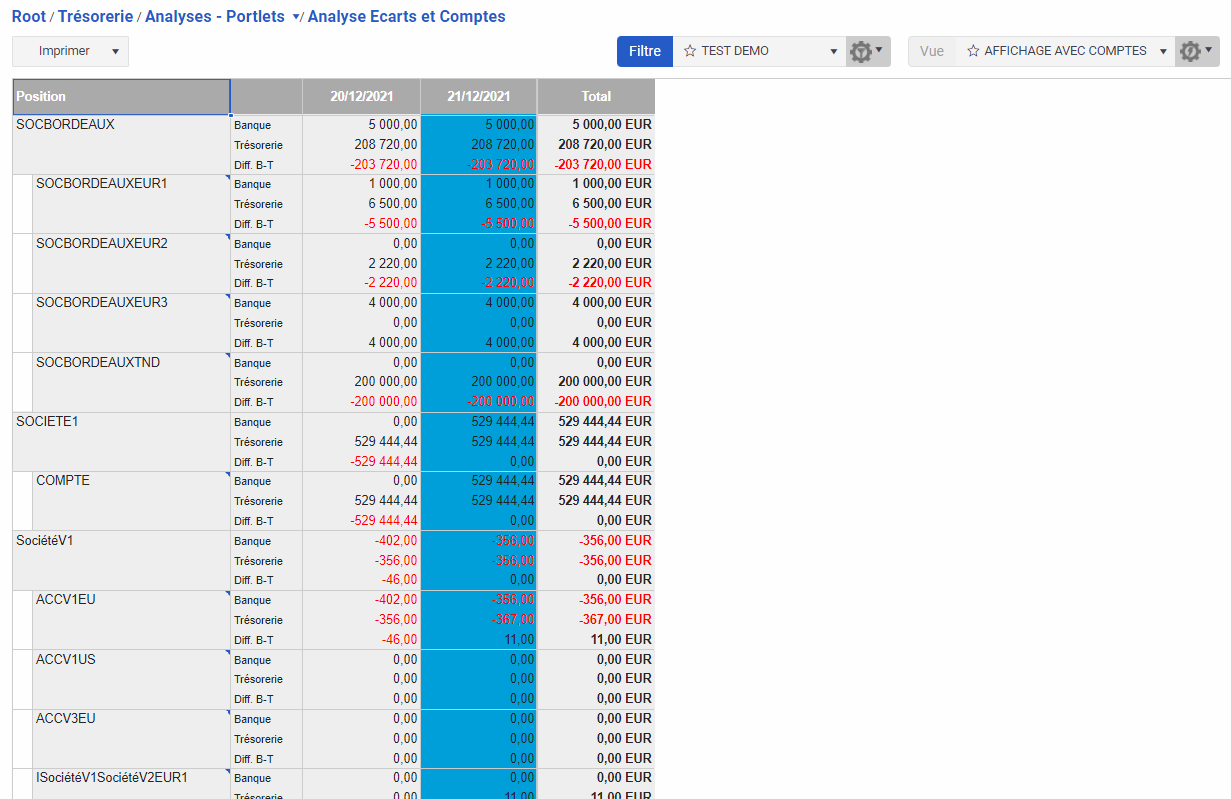Go to Root in the breadcrumb
The width and height of the screenshot is (1231, 799).
[x=28, y=17]
